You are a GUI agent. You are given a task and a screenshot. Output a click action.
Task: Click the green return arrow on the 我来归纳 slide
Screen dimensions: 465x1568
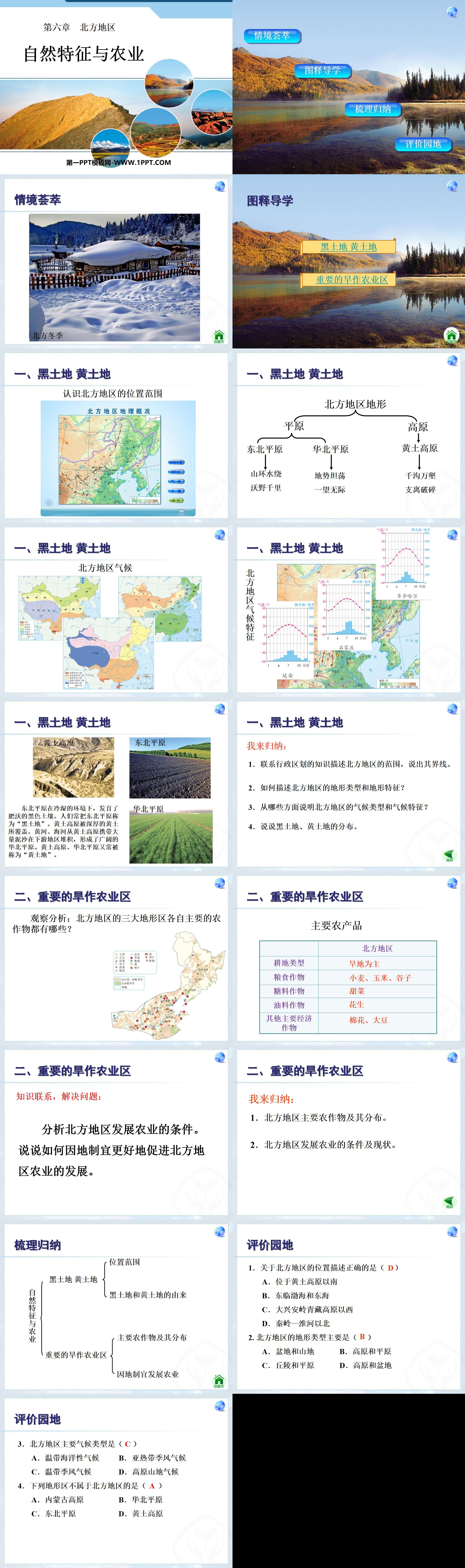pyautogui.click(x=449, y=855)
